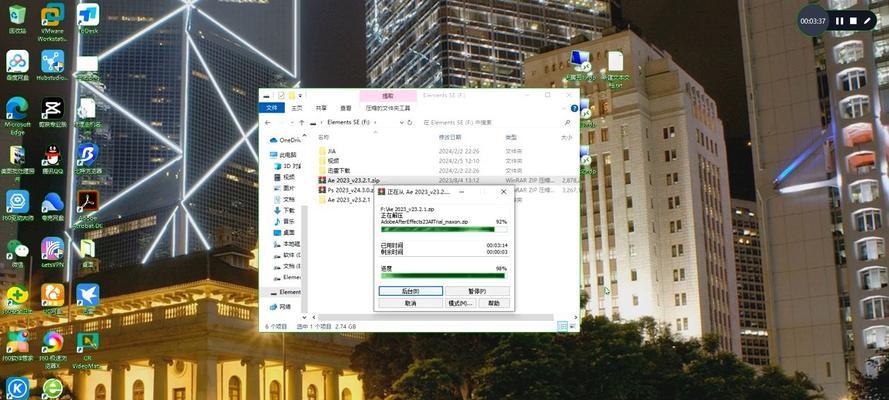This screenshot has height=400, width=889.
Task: Click the Explorer help question mark icon
Action: tap(574, 108)
